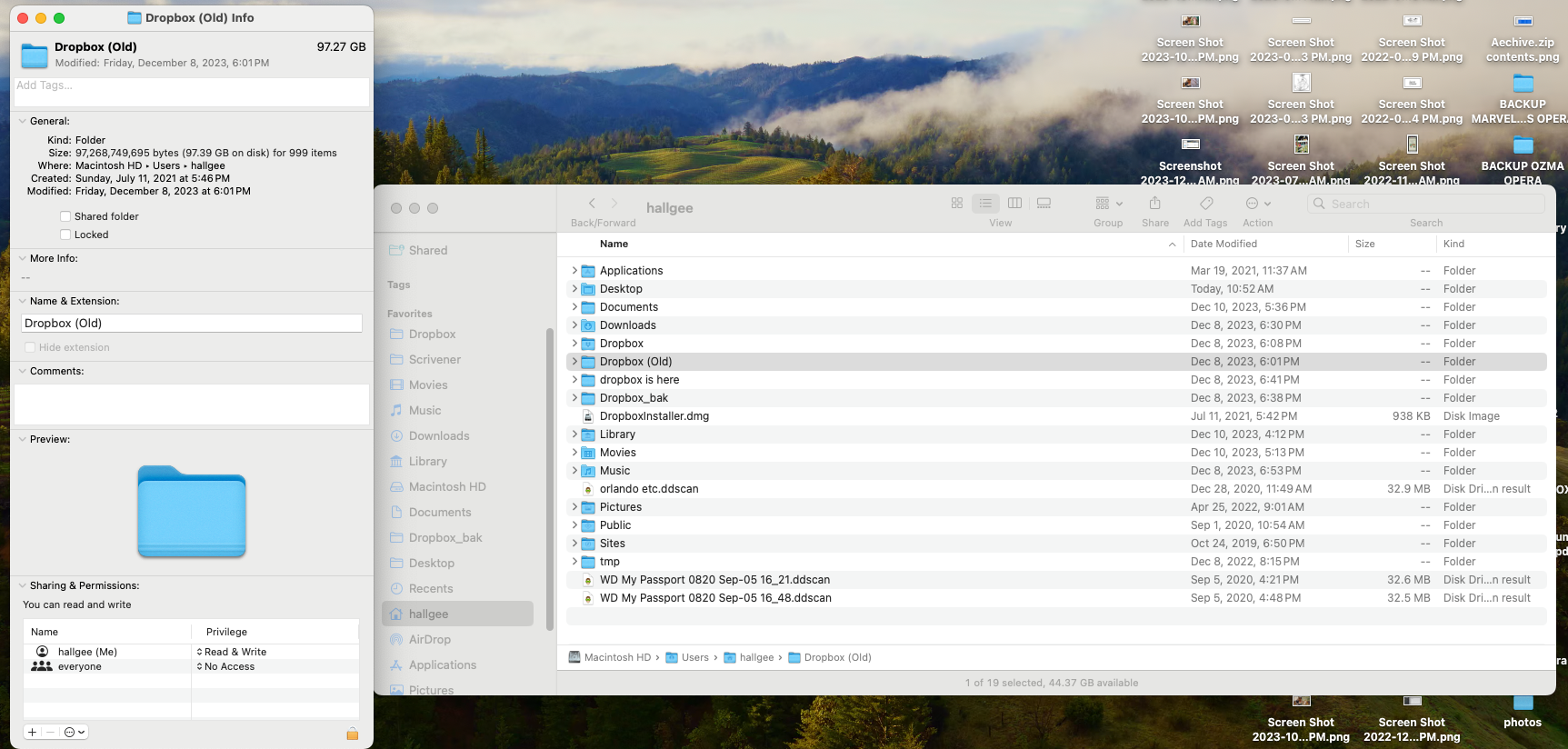
Task: Enable the Shared folder checkbox
Action: (x=65, y=216)
